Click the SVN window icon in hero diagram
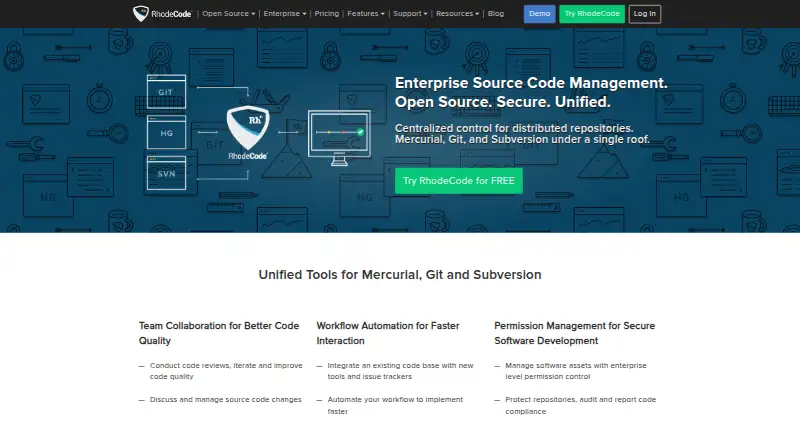Screen dimensions: 800x440 click(x=166, y=173)
